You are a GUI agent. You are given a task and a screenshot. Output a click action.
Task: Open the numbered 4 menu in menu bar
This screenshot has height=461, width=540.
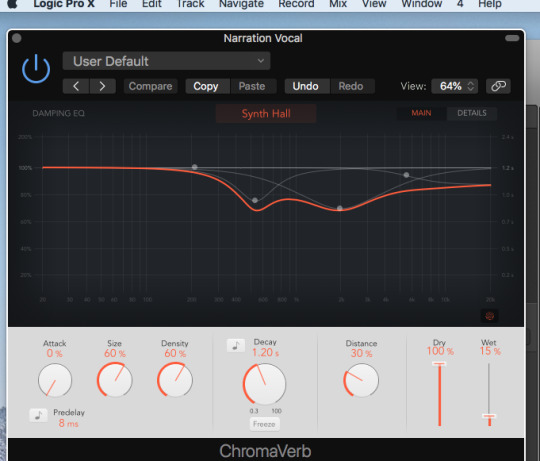[x=460, y=4]
